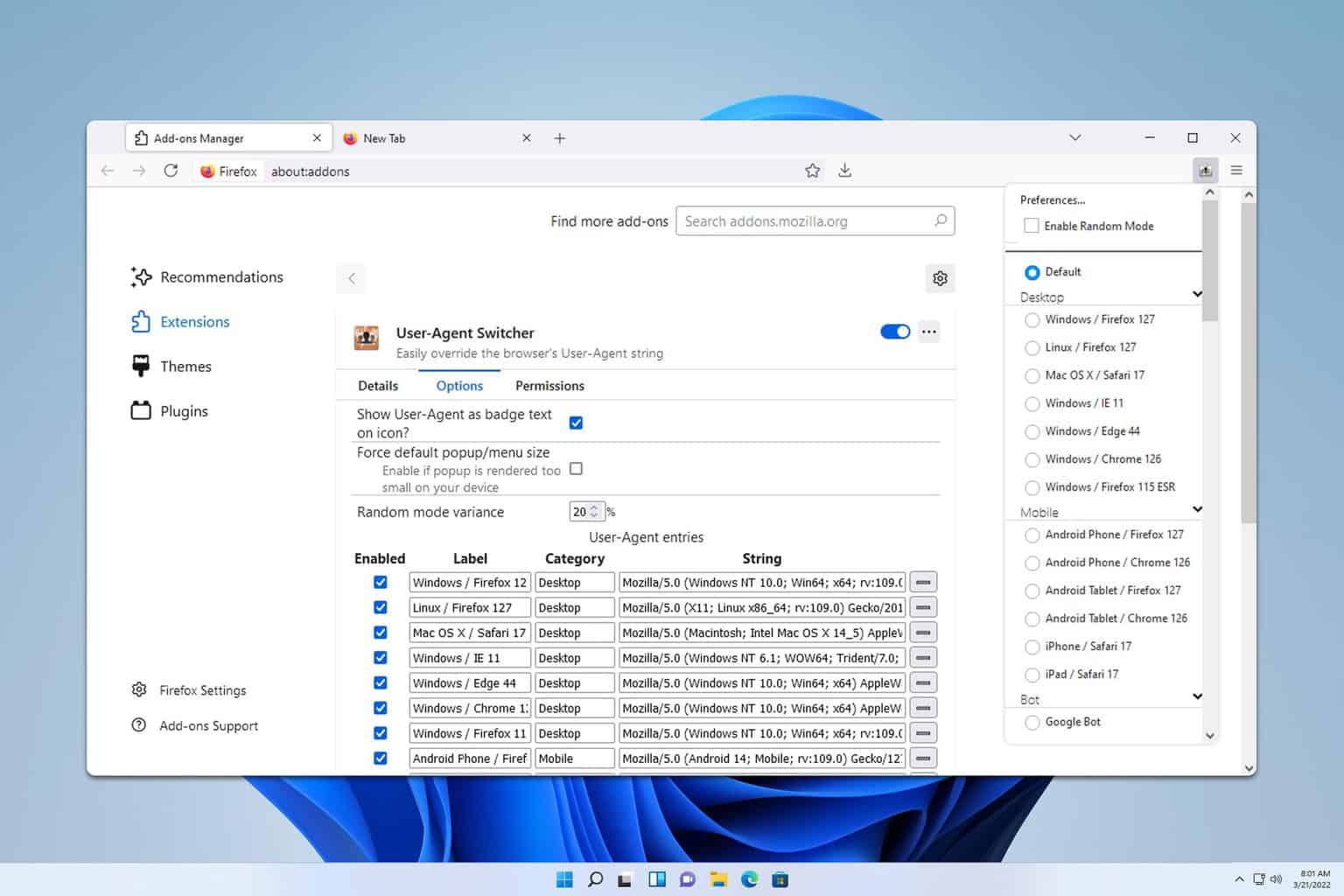Select the Options tab
Screen dimensions: 1344x896
pos(459,386)
